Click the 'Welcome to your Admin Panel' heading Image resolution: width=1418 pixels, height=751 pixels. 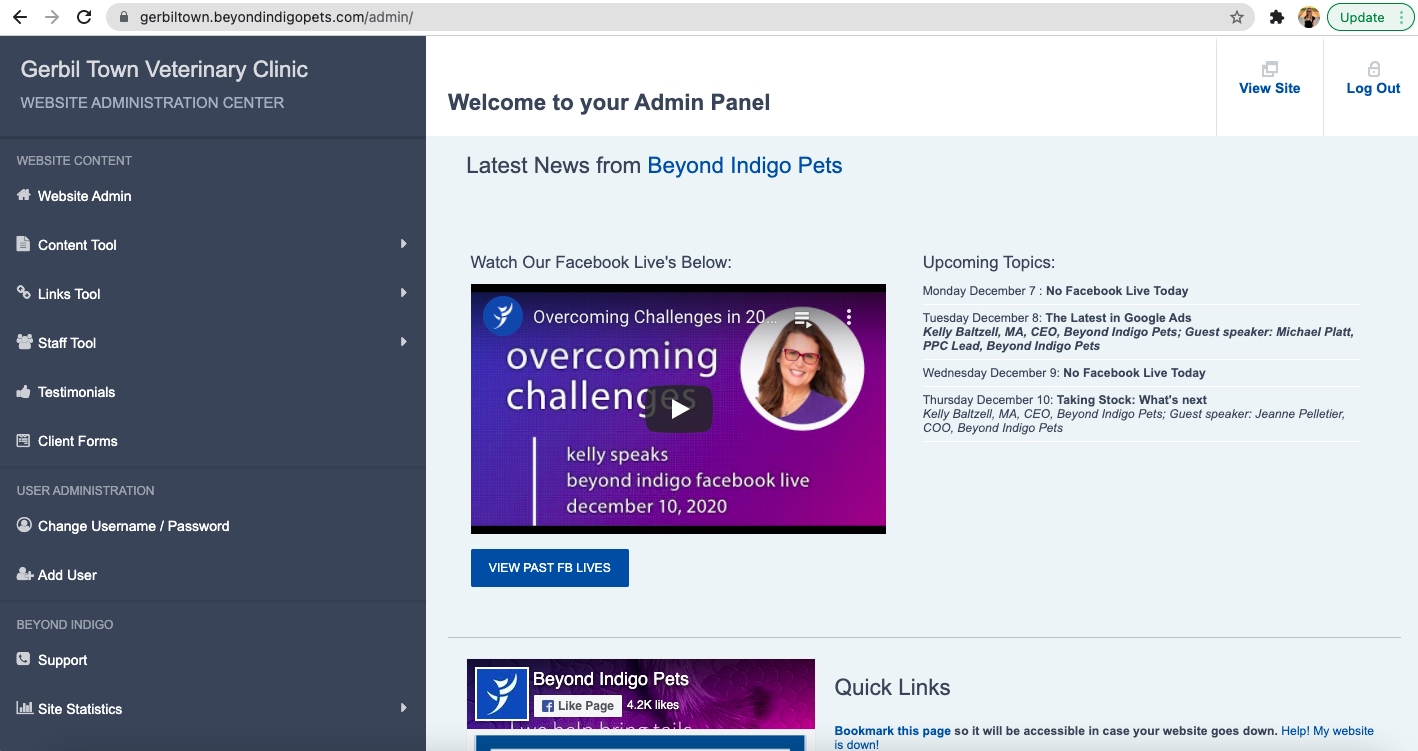coord(609,102)
